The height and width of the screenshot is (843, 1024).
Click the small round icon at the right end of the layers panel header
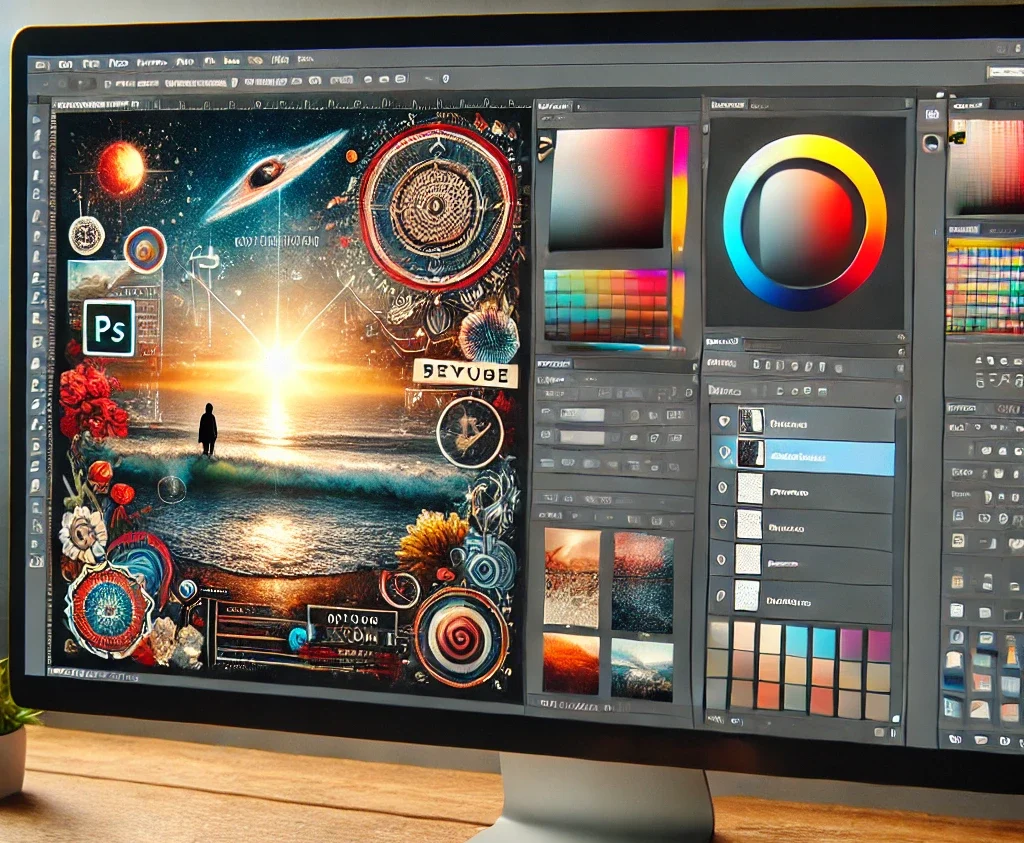click(x=899, y=398)
